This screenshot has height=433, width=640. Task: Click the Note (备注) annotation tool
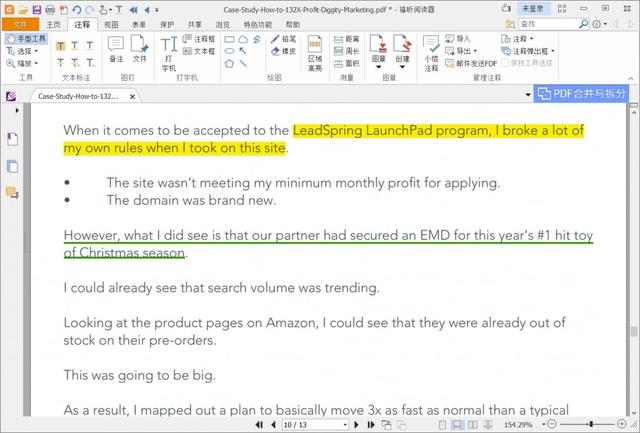tap(116, 50)
